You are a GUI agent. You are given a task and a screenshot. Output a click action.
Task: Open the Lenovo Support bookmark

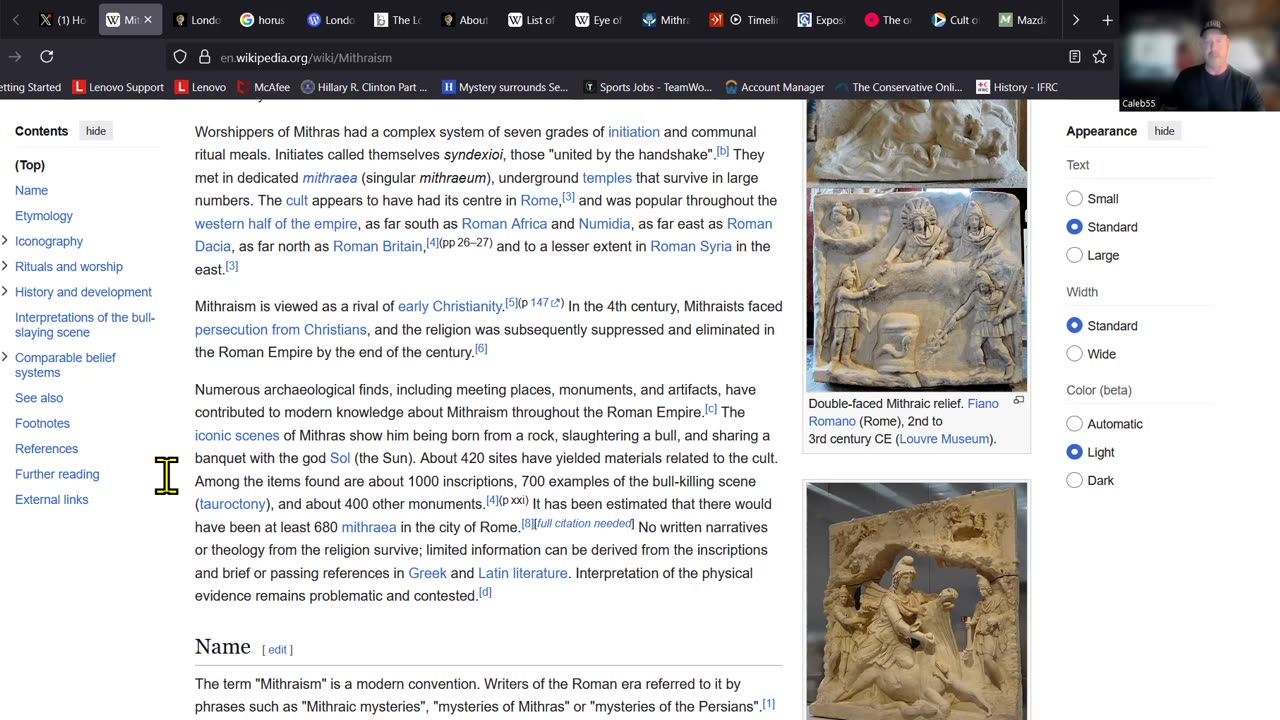point(119,87)
